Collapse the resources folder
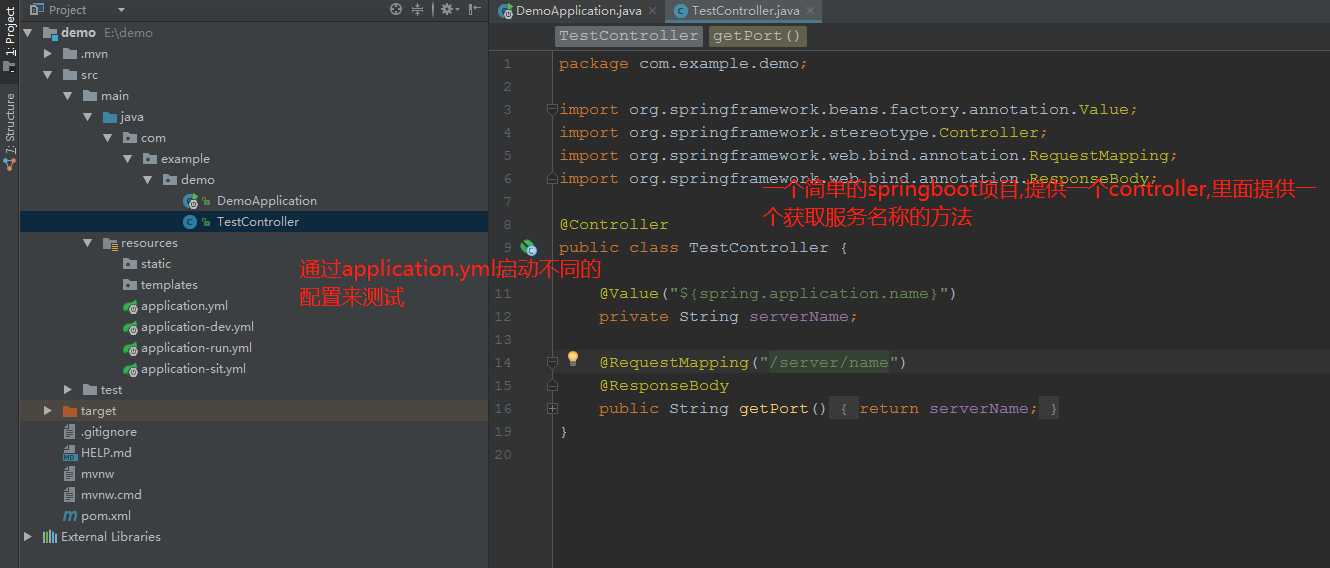The height and width of the screenshot is (568, 1330). click(87, 242)
